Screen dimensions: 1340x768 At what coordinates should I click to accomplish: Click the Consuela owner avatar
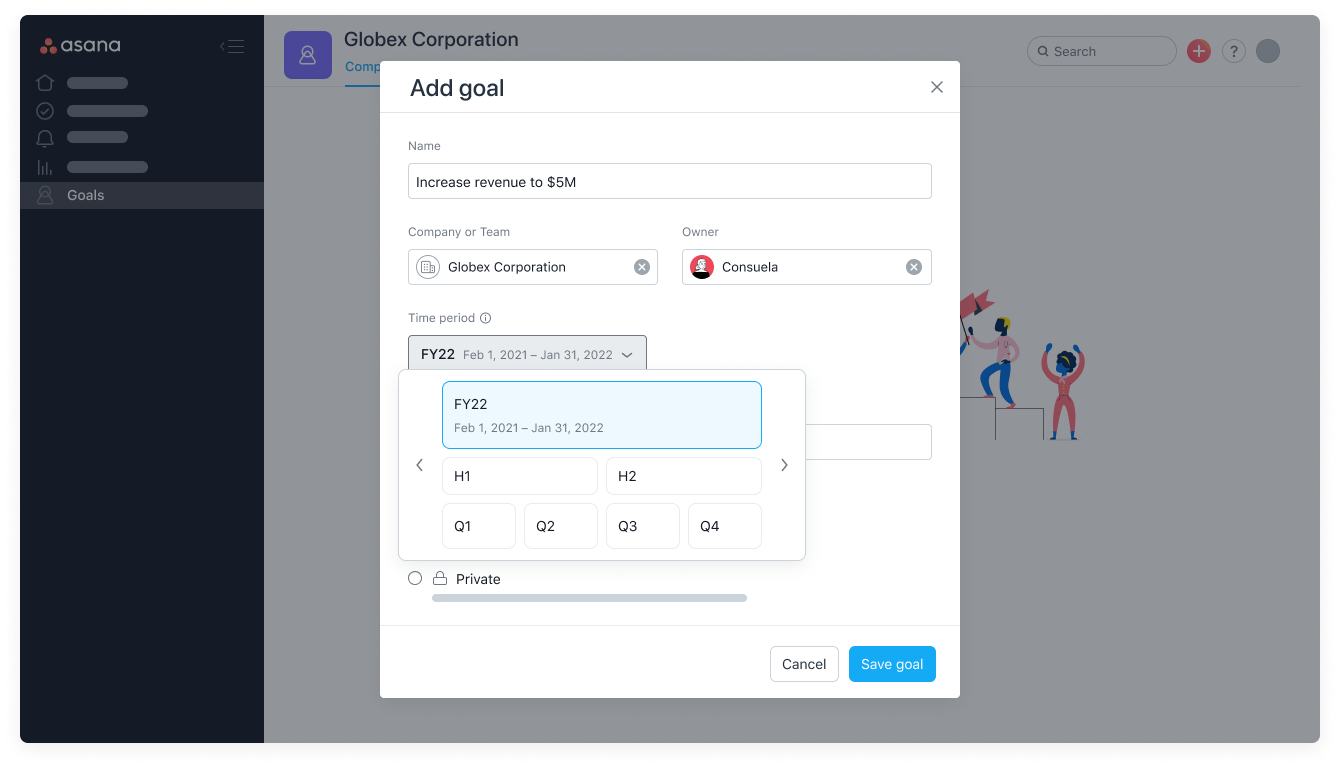tap(702, 267)
